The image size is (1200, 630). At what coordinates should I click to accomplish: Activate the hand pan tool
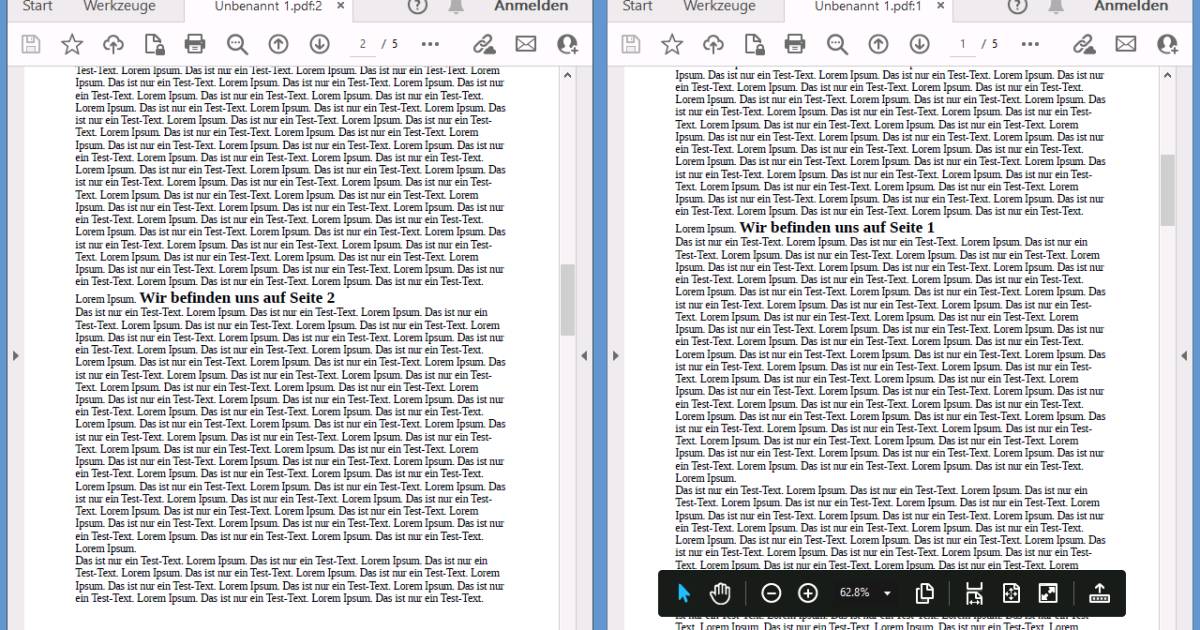pos(720,593)
